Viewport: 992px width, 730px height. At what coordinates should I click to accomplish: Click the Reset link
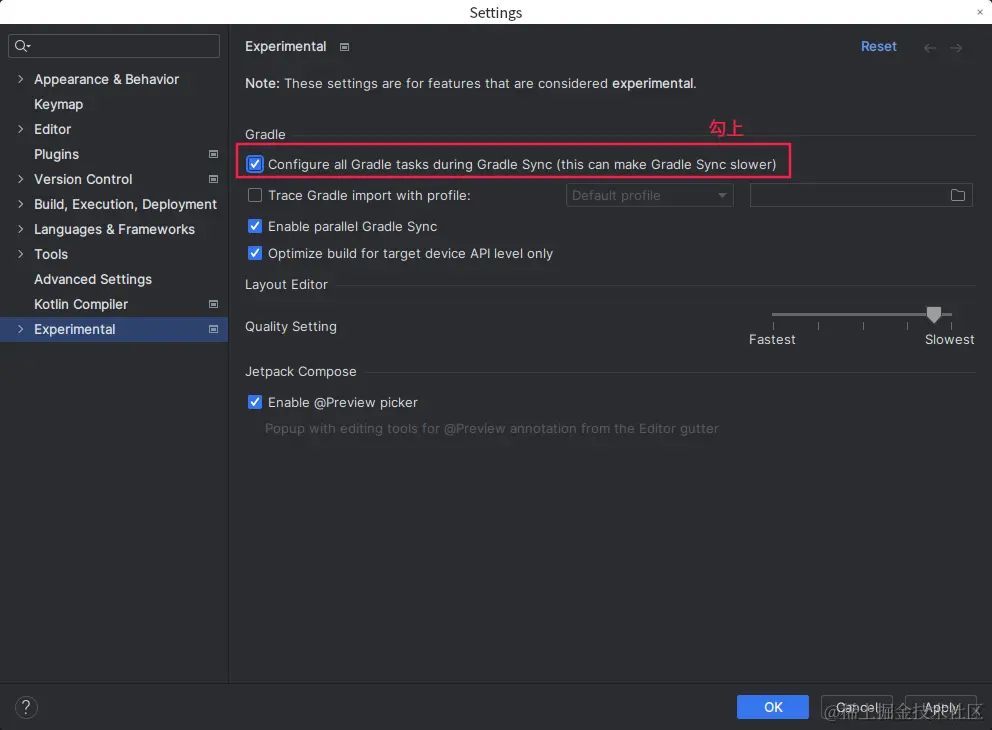tap(878, 46)
